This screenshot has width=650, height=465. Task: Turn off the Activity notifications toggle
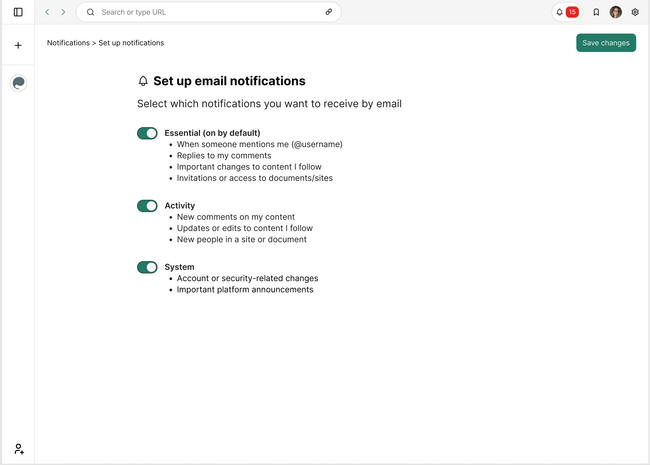[x=147, y=206]
